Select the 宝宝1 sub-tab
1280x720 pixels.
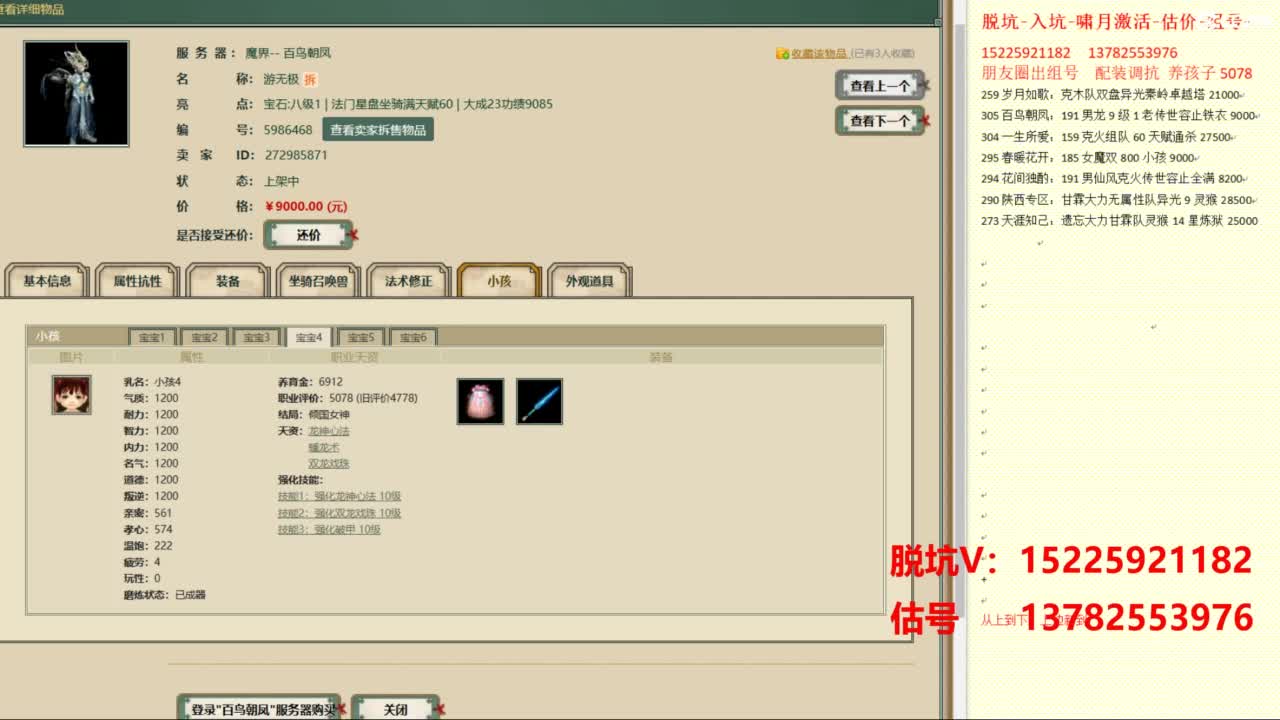[152, 337]
